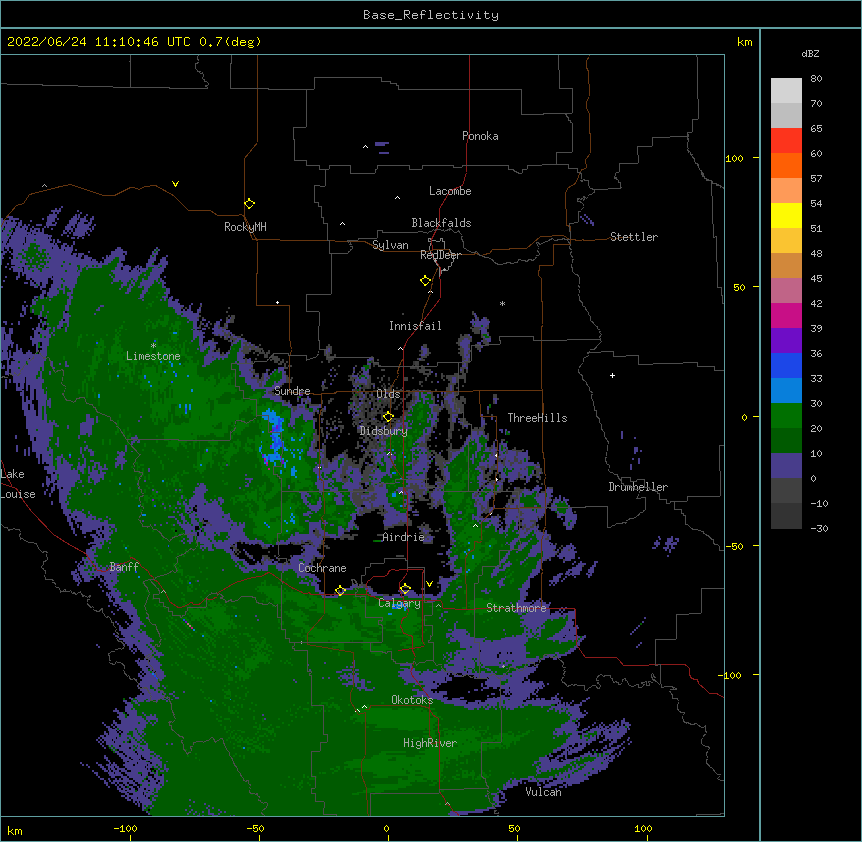Image resolution: width=862 pixels, height=842 pixels.
Task: Click the white plus marker northwest of Drumheller
Action: tap(612, 375)
